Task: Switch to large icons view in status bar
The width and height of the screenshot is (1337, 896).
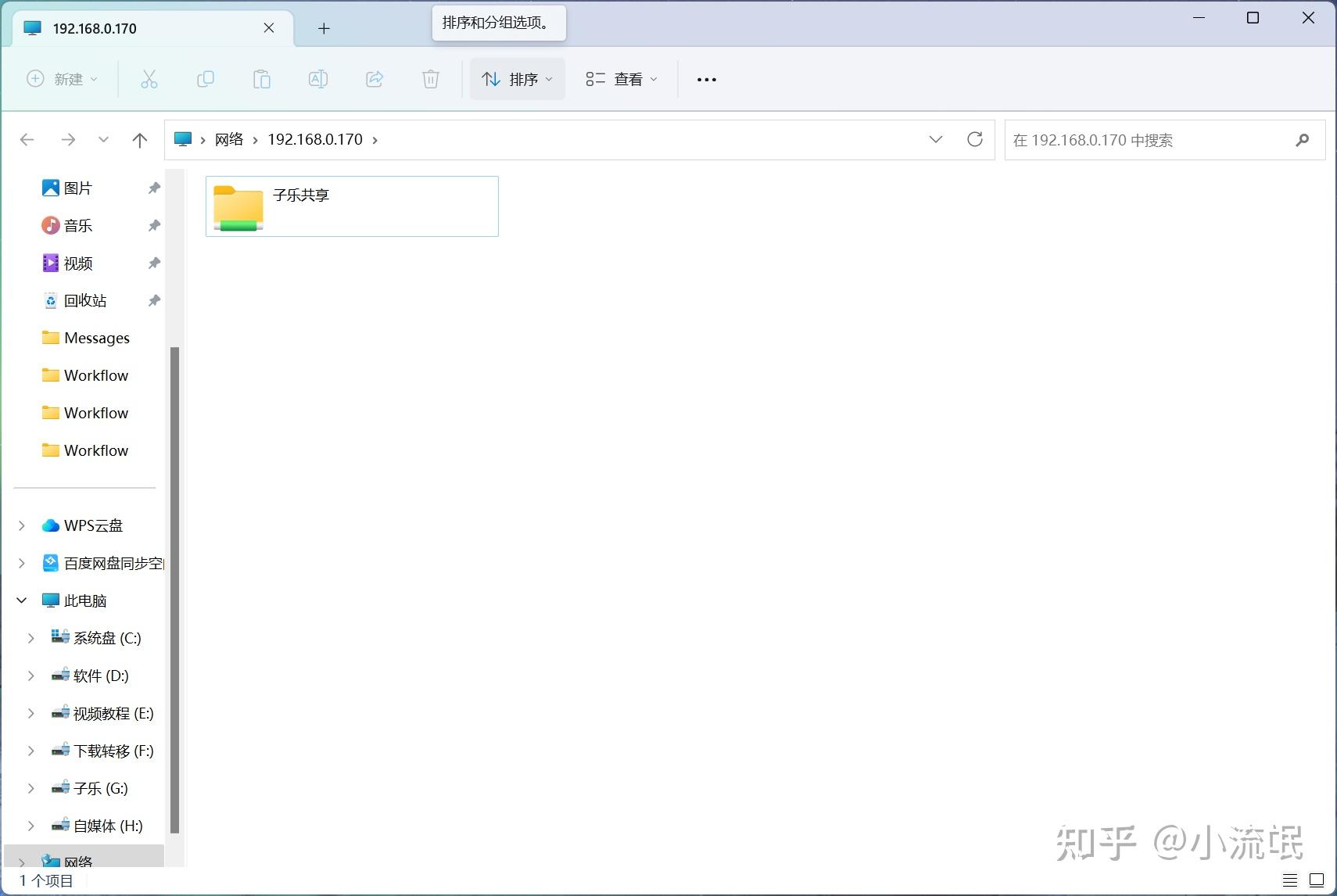Action: tap(1317, 880)
